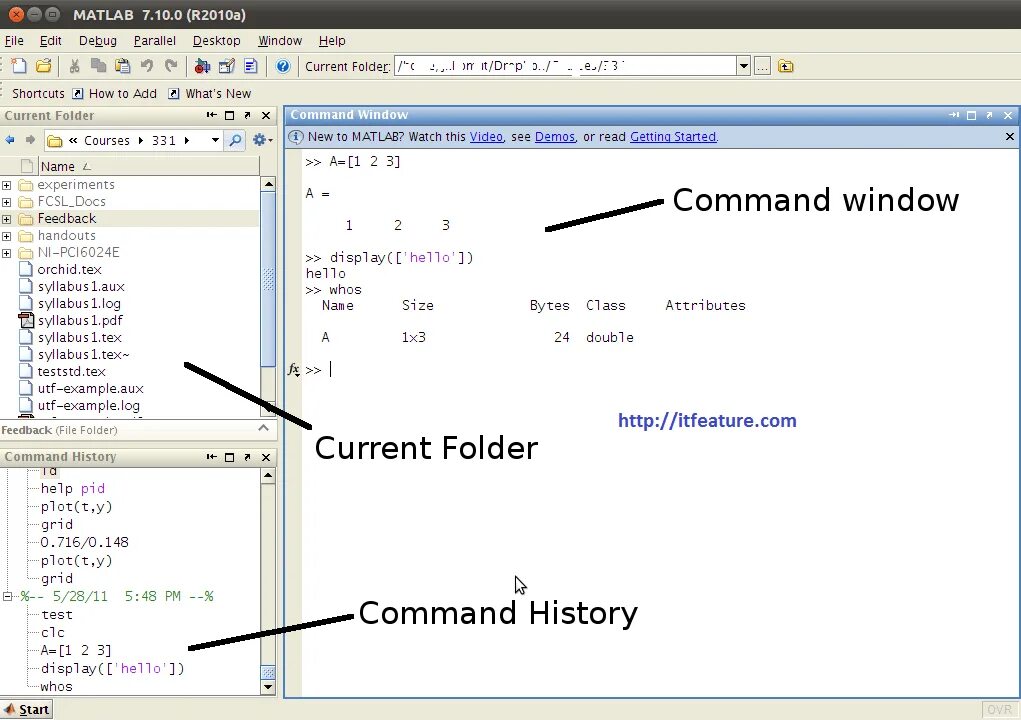1021x720 pixels.
Task: Open the Desktop menu
Action: click(x=216, y=40)
